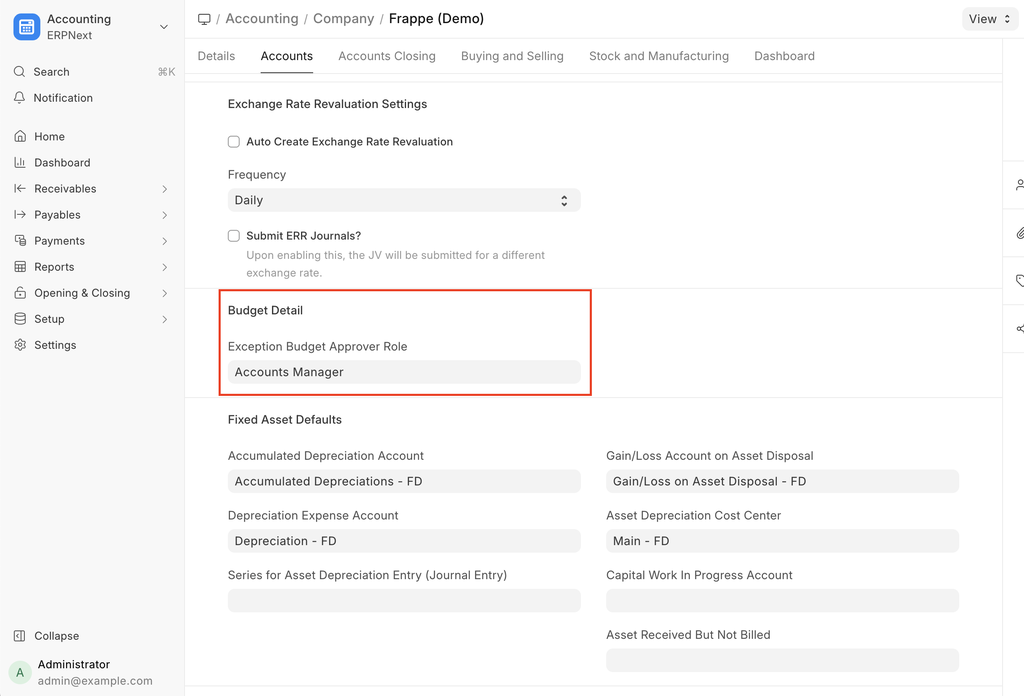The image size is (1024, 696).
Task: Click the Company breadcrumb link
Action: (x=343, y=19)
